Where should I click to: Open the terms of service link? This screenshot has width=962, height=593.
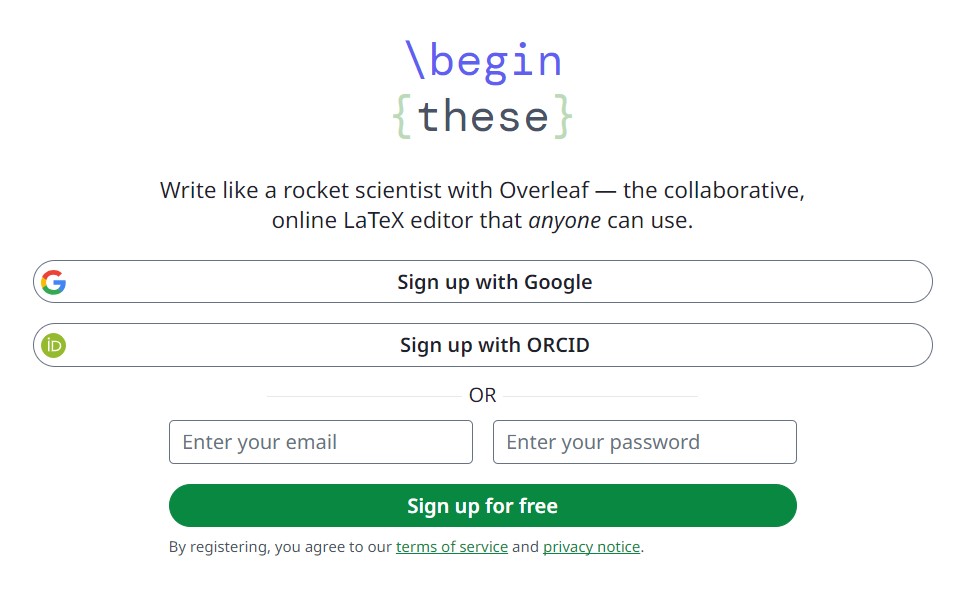pos(452,546)
